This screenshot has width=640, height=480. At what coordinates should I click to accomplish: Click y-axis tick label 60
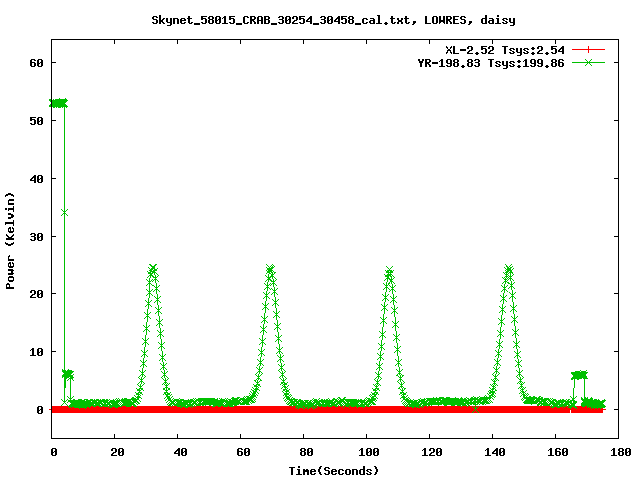36,63
